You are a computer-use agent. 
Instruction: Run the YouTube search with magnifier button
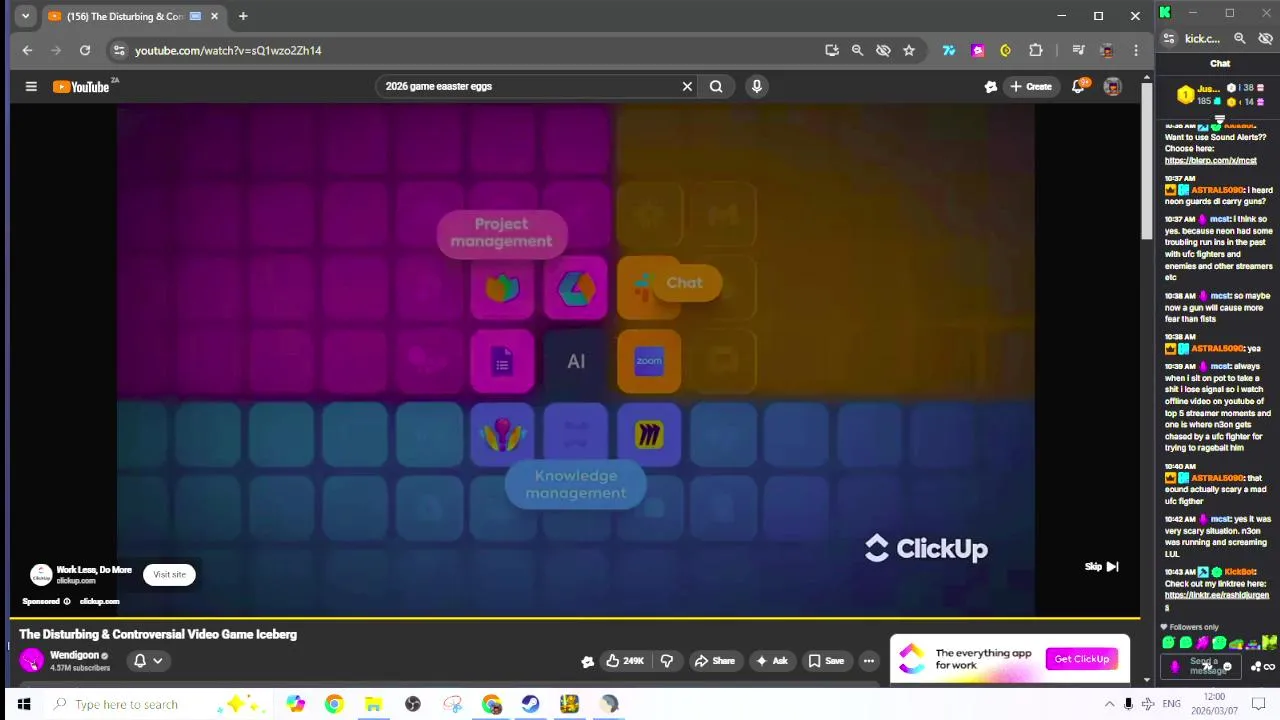(716, 87)
